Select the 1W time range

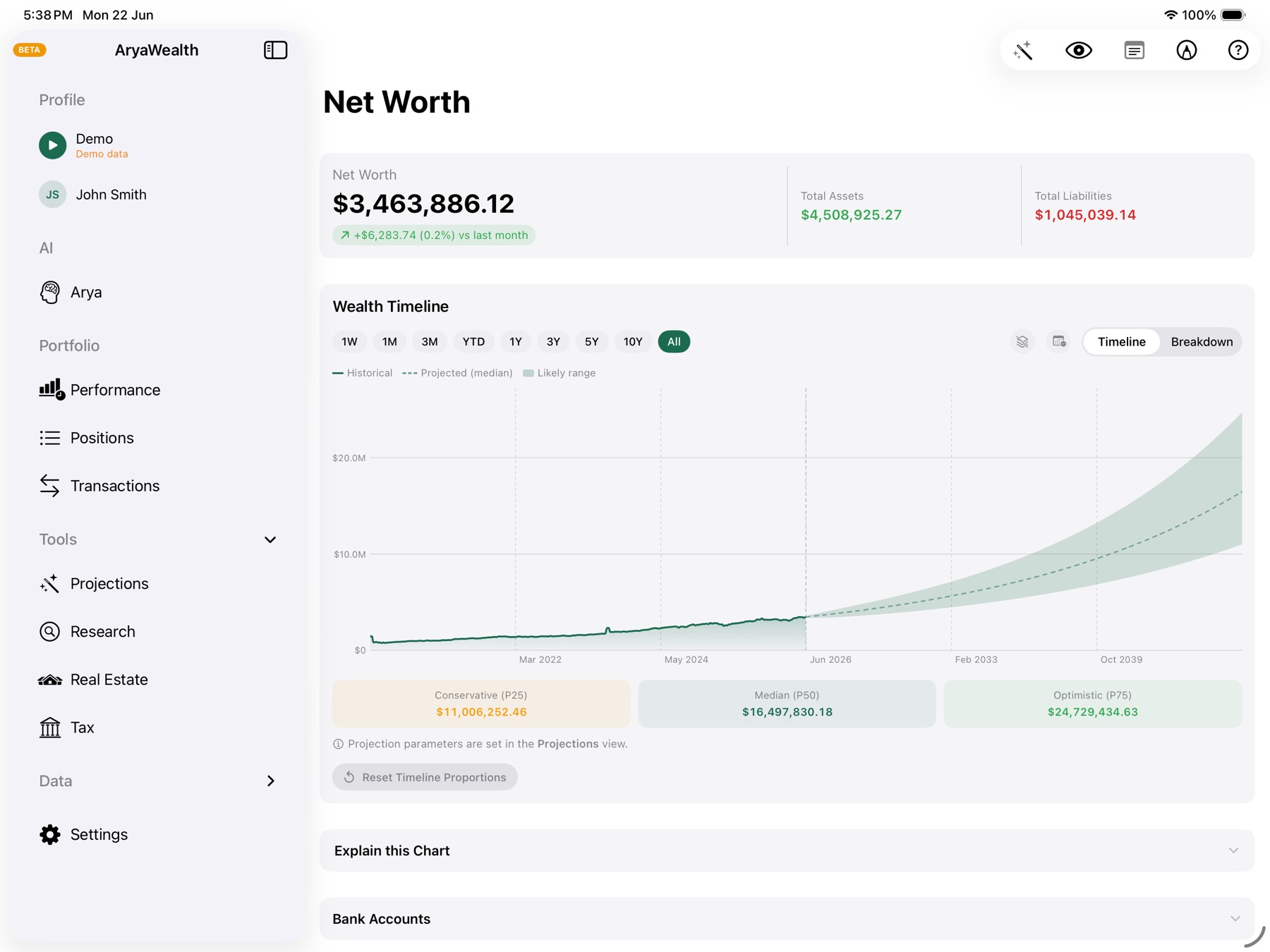click(x=349, y=341)
